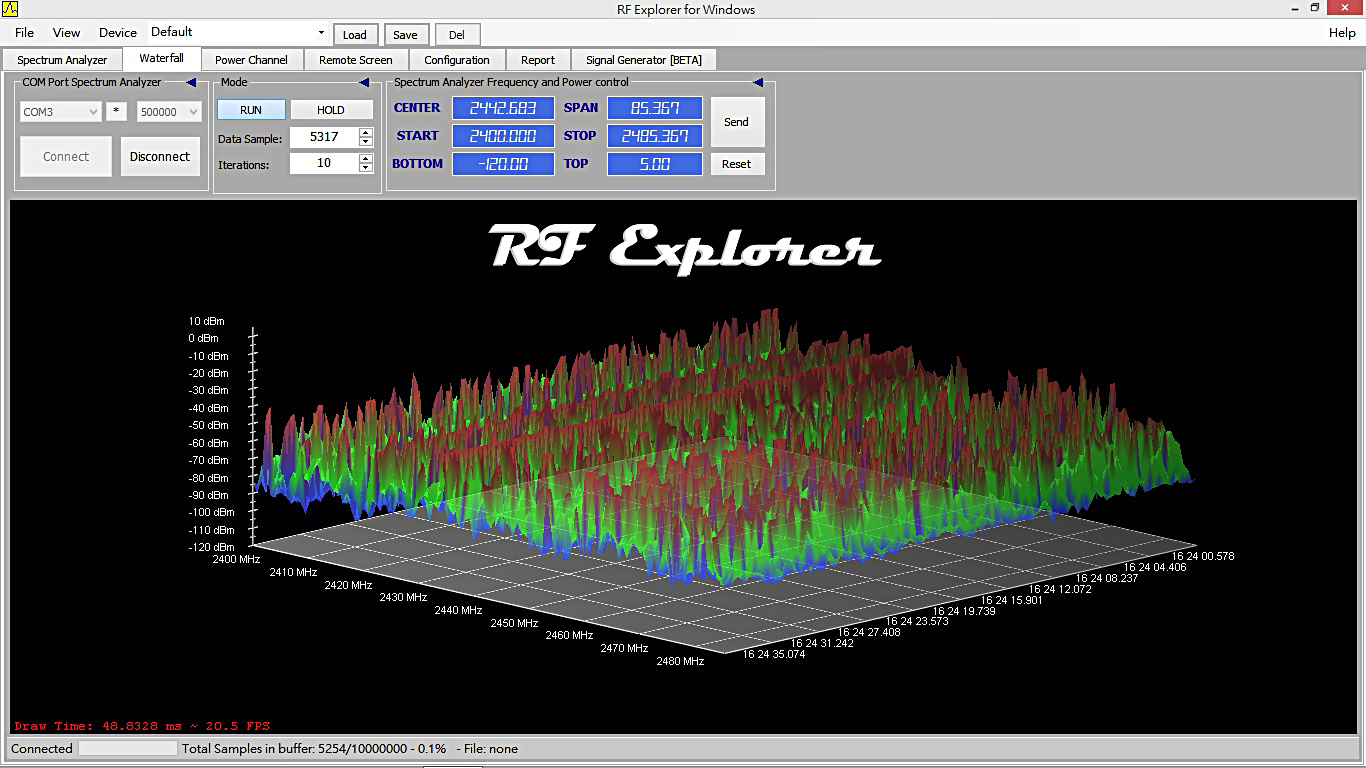
Task: Click the Reset button
Action: coord(737,164)
